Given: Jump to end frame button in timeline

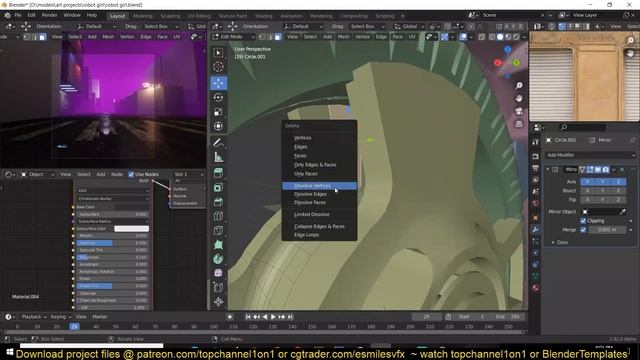Looking at the screenshot, I should pos(290,317).
